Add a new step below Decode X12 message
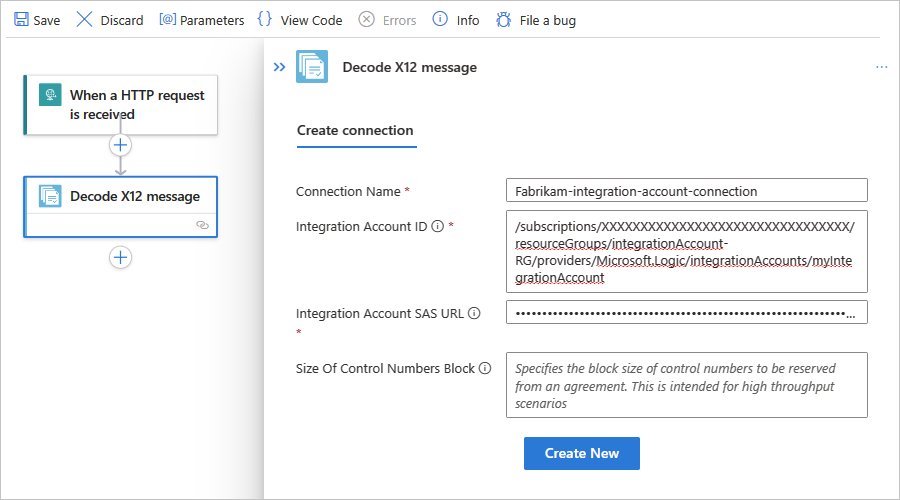The image size is (900, 500). coord(120,258)
